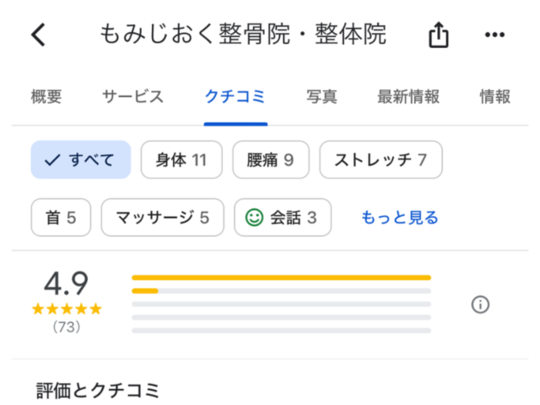Toggle the すべて filter chip
Image resolution: width=540 pixels, height=405 pixels.
point(81,159)
